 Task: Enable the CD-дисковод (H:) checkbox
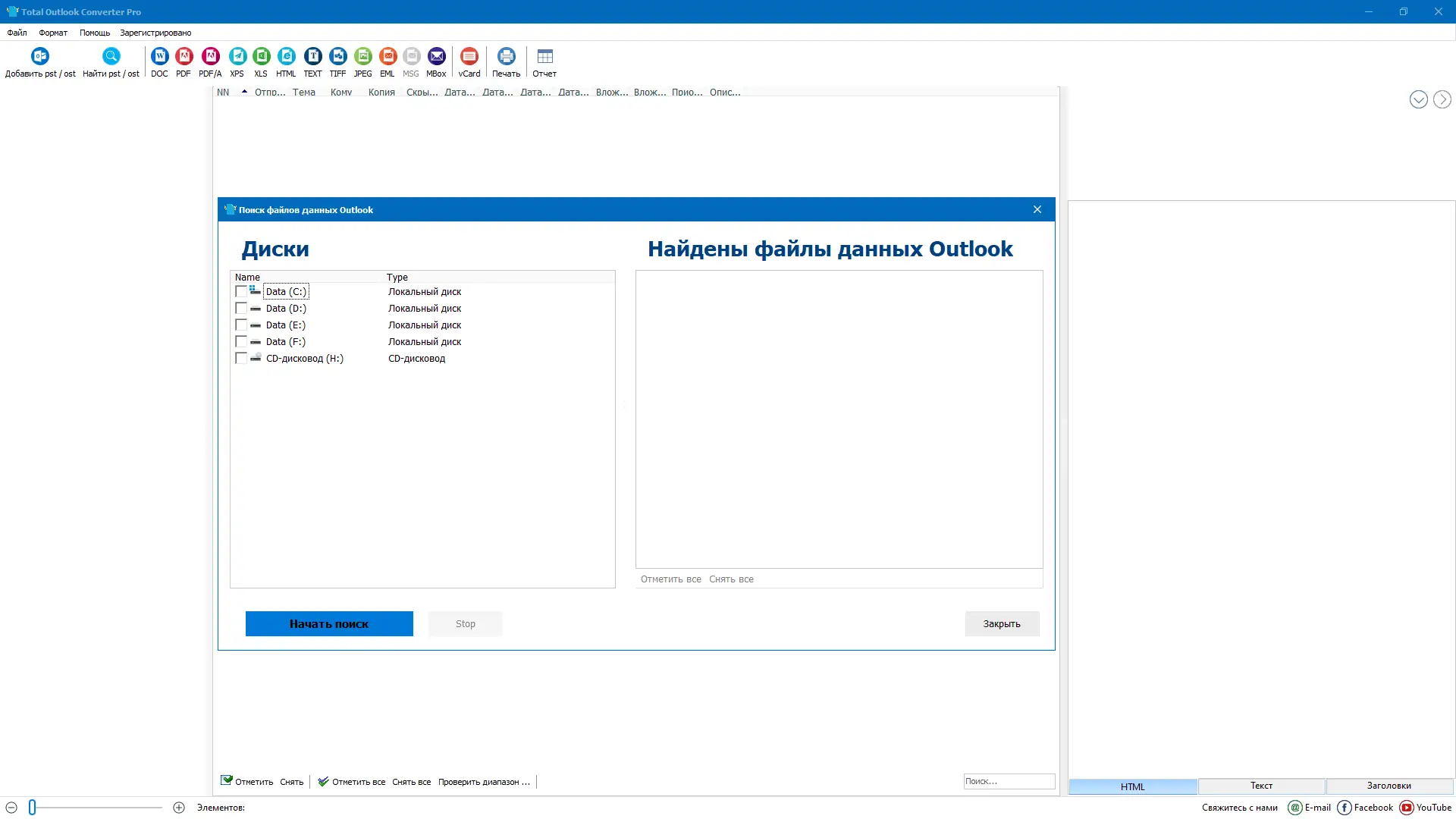[x=241, y=359]
